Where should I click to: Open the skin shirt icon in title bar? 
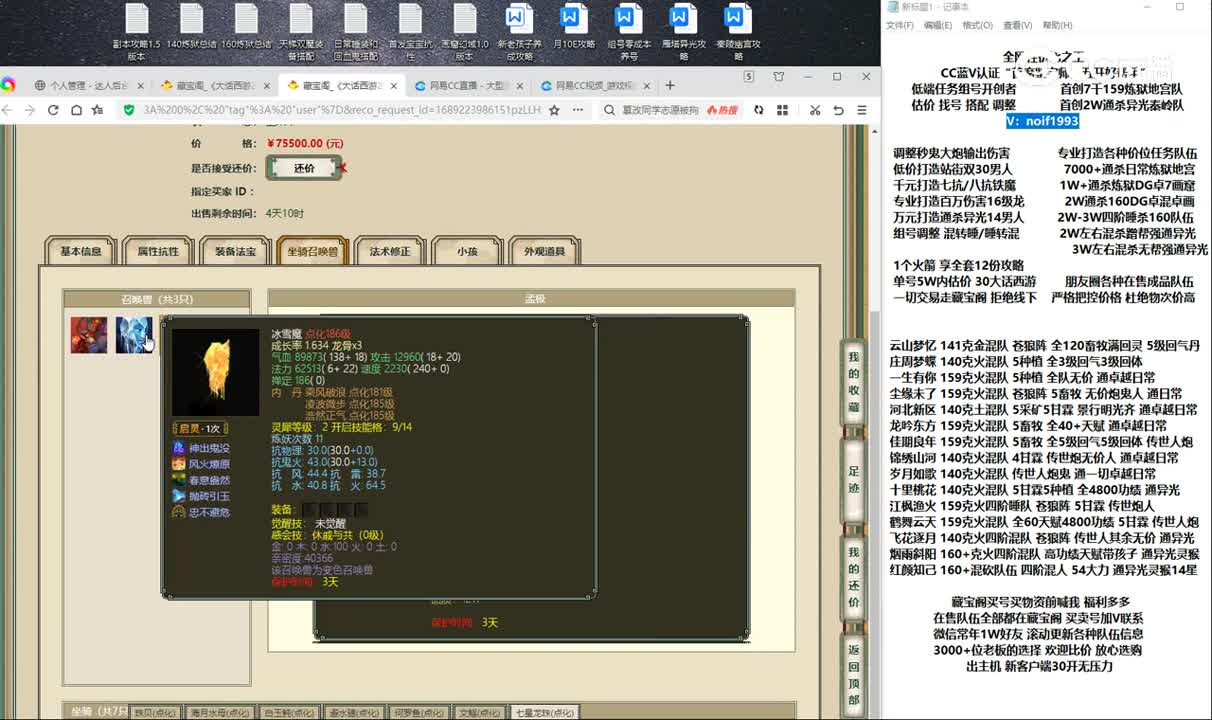[777, 76]
